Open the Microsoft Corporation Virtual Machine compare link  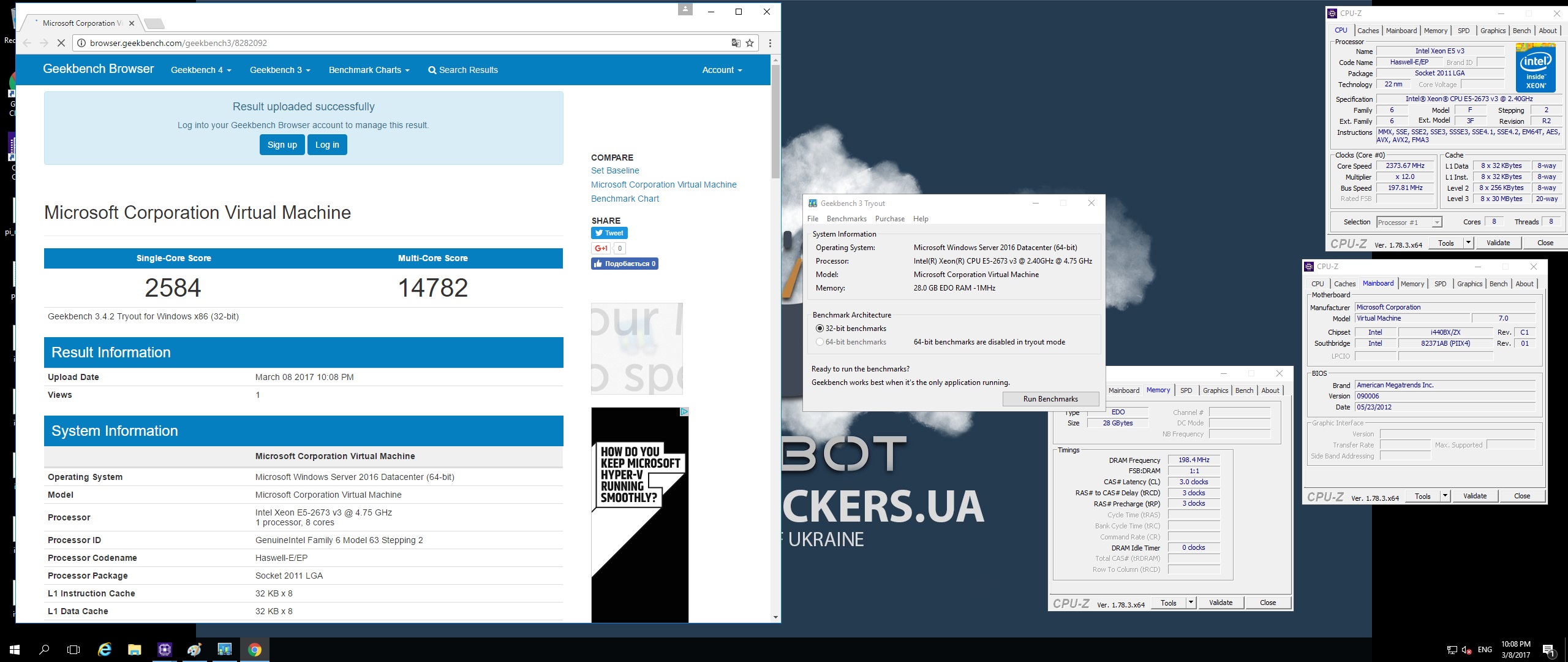pos(664,185)
